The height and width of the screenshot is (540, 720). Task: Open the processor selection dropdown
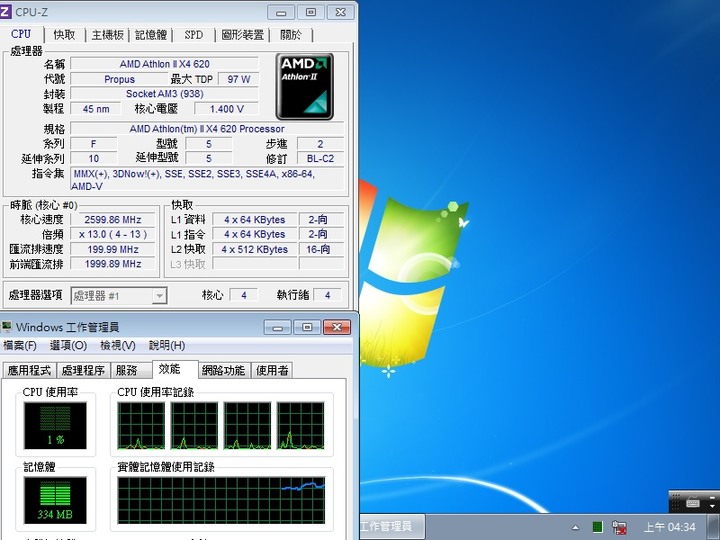coord(159,296)
